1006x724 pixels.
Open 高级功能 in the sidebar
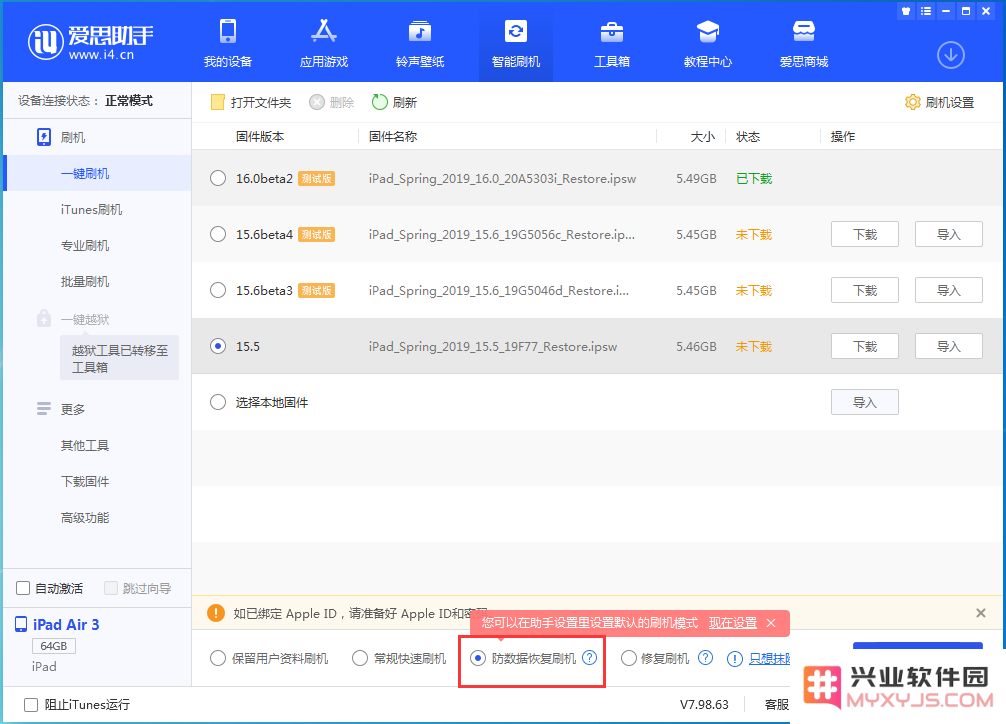(x=85, y=517)
